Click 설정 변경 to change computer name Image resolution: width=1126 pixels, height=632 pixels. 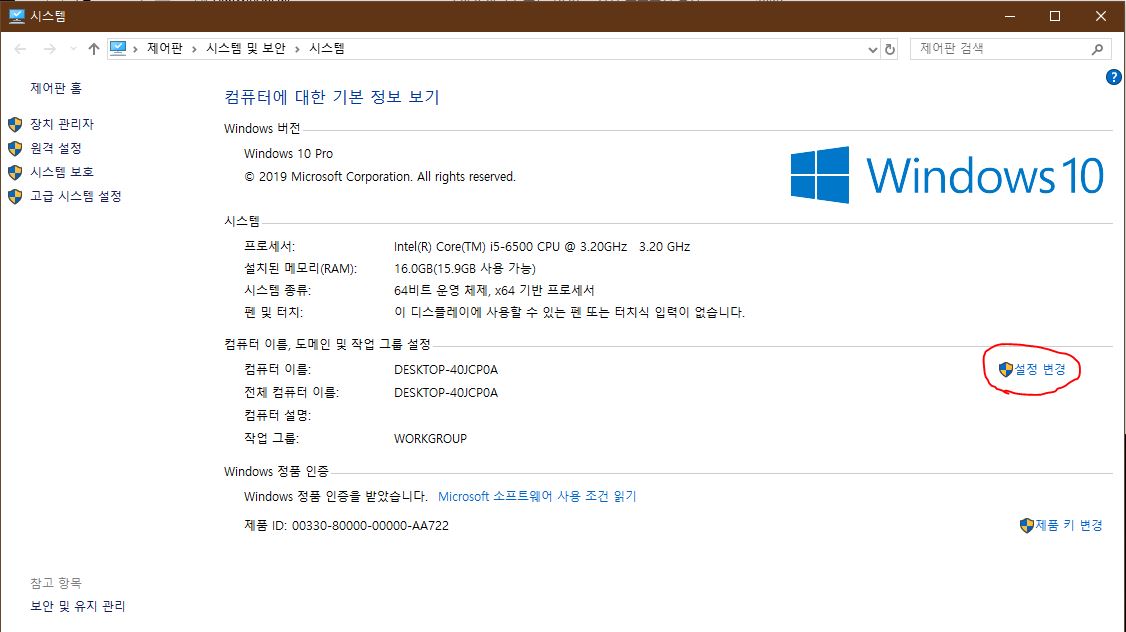(1039, 369)
